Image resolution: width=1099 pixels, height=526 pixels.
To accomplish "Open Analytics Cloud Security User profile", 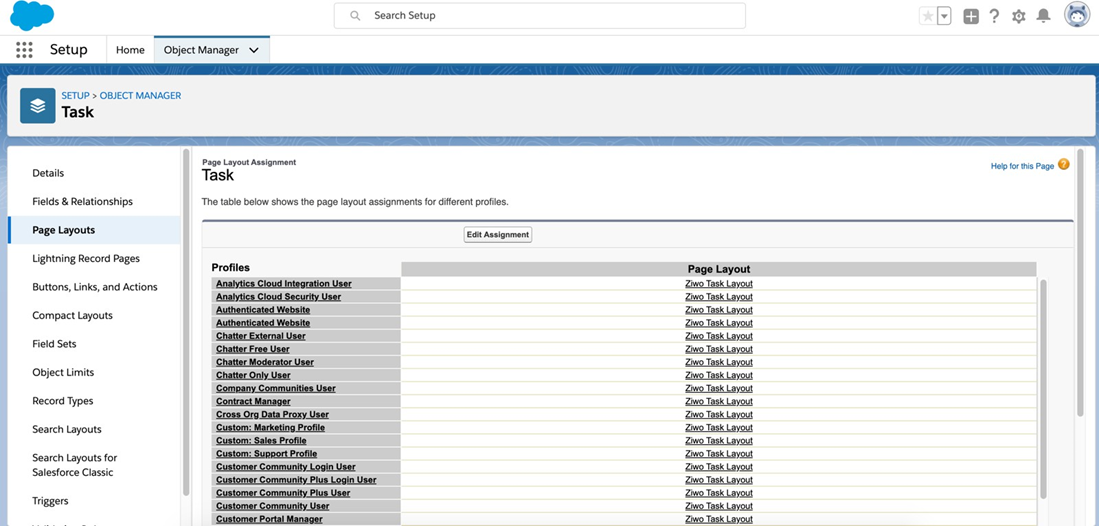I will pos(278,297).
